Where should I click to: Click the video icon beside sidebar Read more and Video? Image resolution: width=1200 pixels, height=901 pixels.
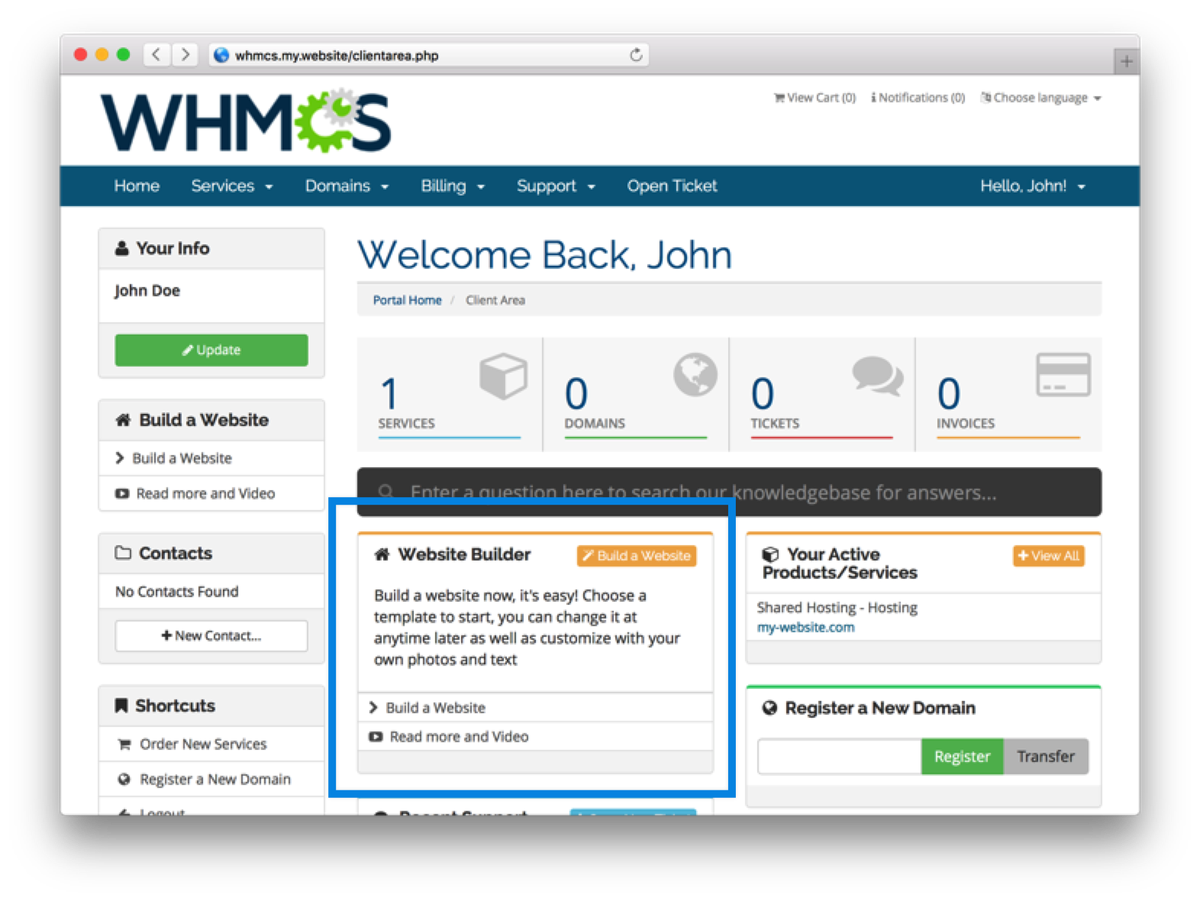123,494
